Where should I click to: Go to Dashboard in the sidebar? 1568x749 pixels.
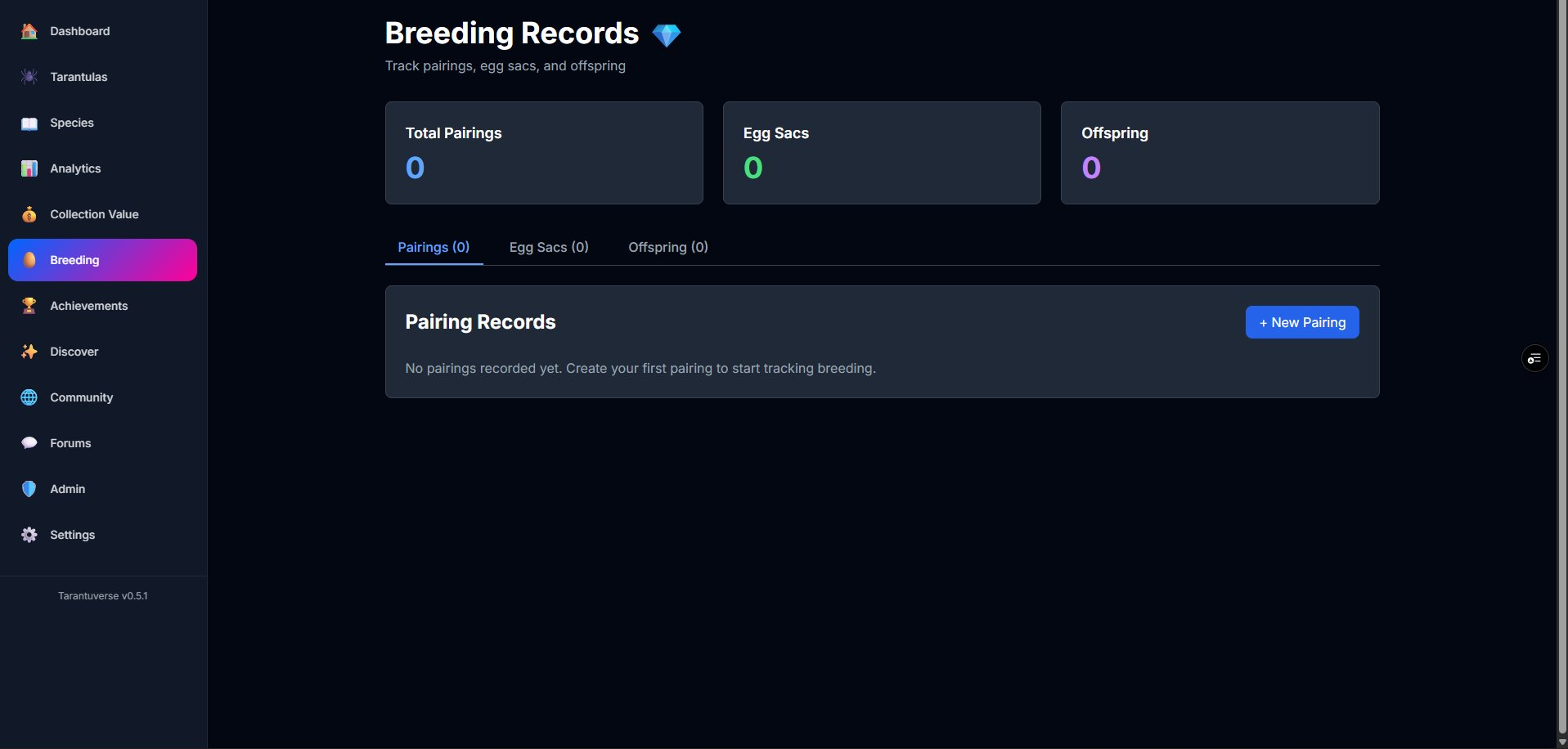102,31
